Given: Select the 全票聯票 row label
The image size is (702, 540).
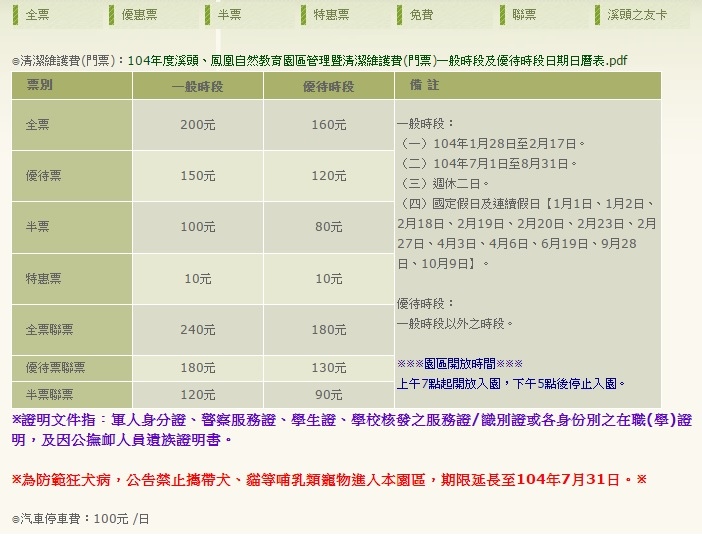Looking at the screenshot, I should coord(49,330).
